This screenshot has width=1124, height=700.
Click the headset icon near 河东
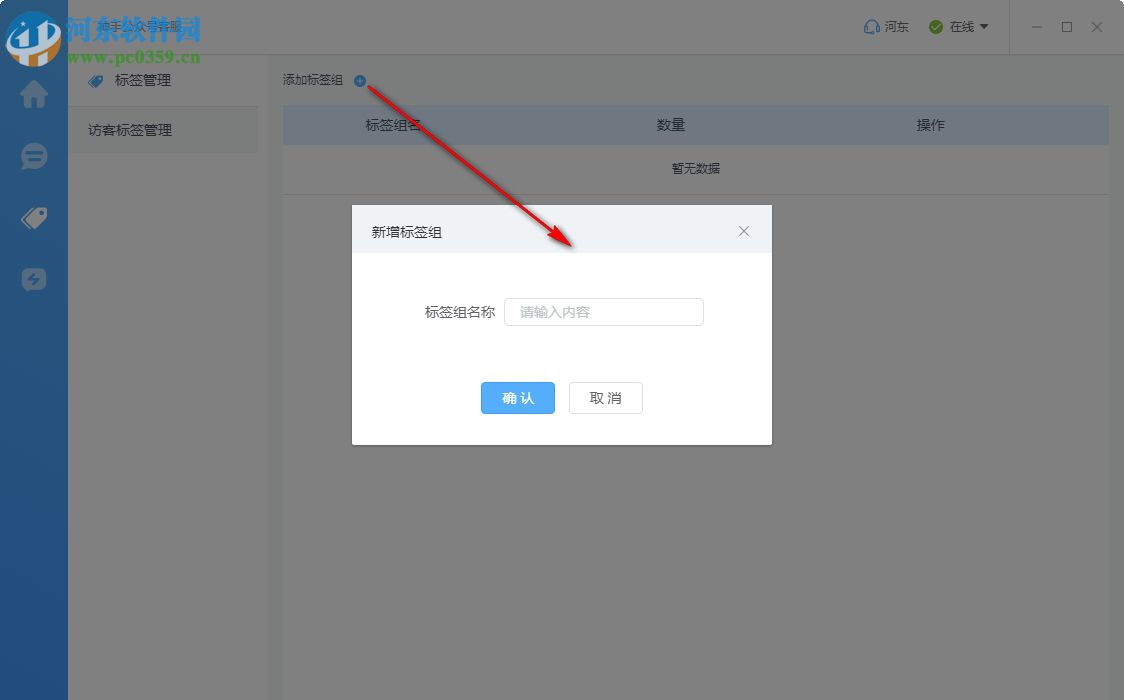869,27
